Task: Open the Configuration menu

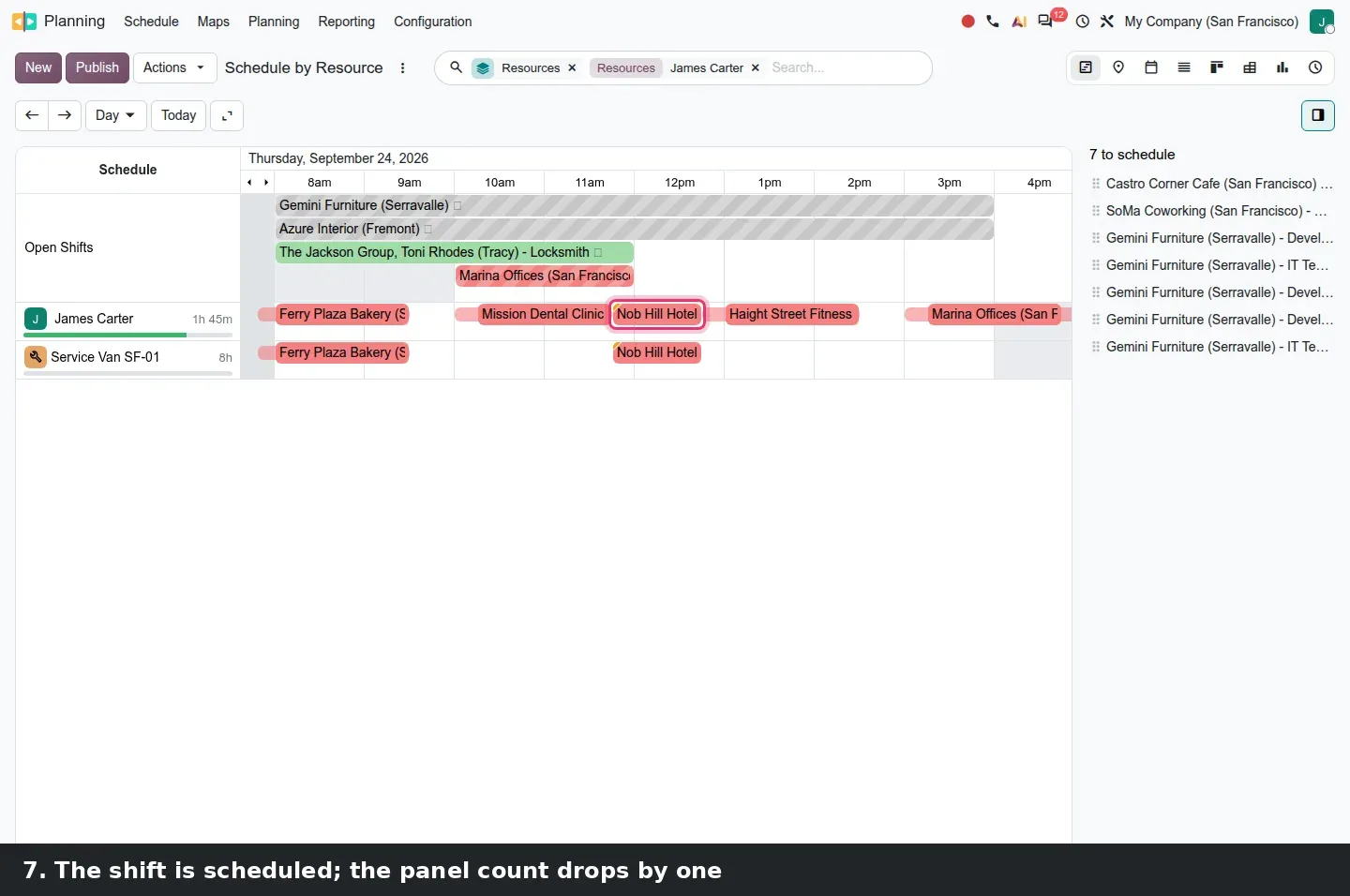Action: click(x=433, y=22)
